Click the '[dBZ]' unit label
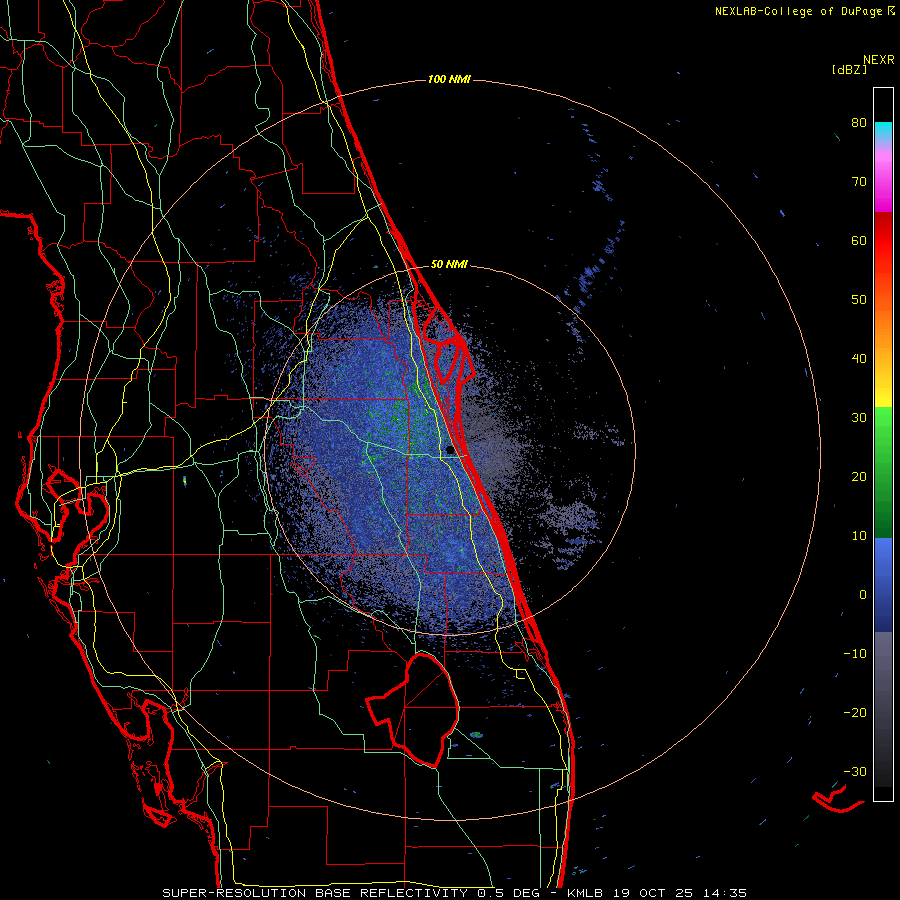This screenshot has height=900, width=900. 849,69
